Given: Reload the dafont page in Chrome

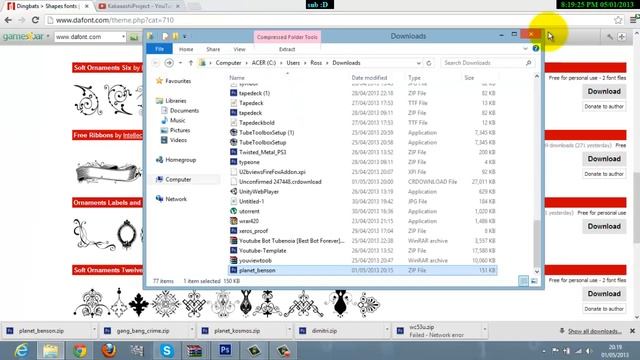Looking at the screenshot, I should [x=36, y=20].
